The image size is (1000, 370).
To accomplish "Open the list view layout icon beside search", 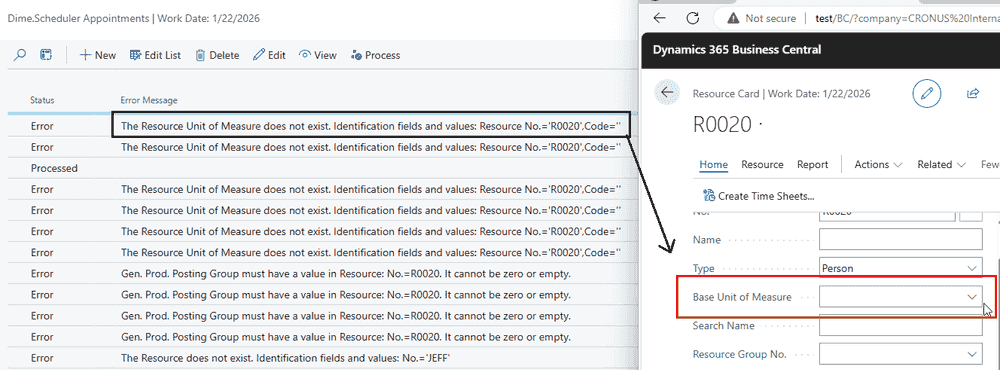I will 46,55.
